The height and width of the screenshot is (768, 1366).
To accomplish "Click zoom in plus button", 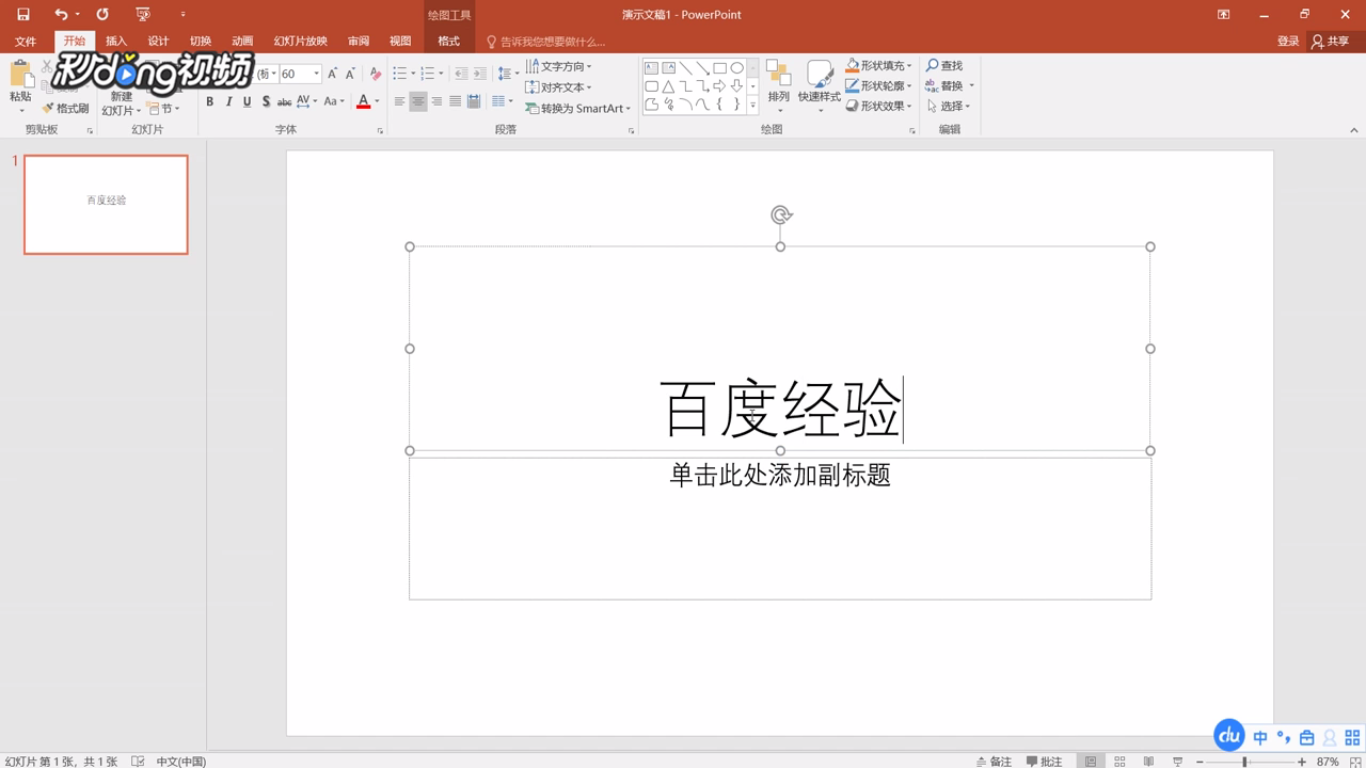I will 1302,762.
